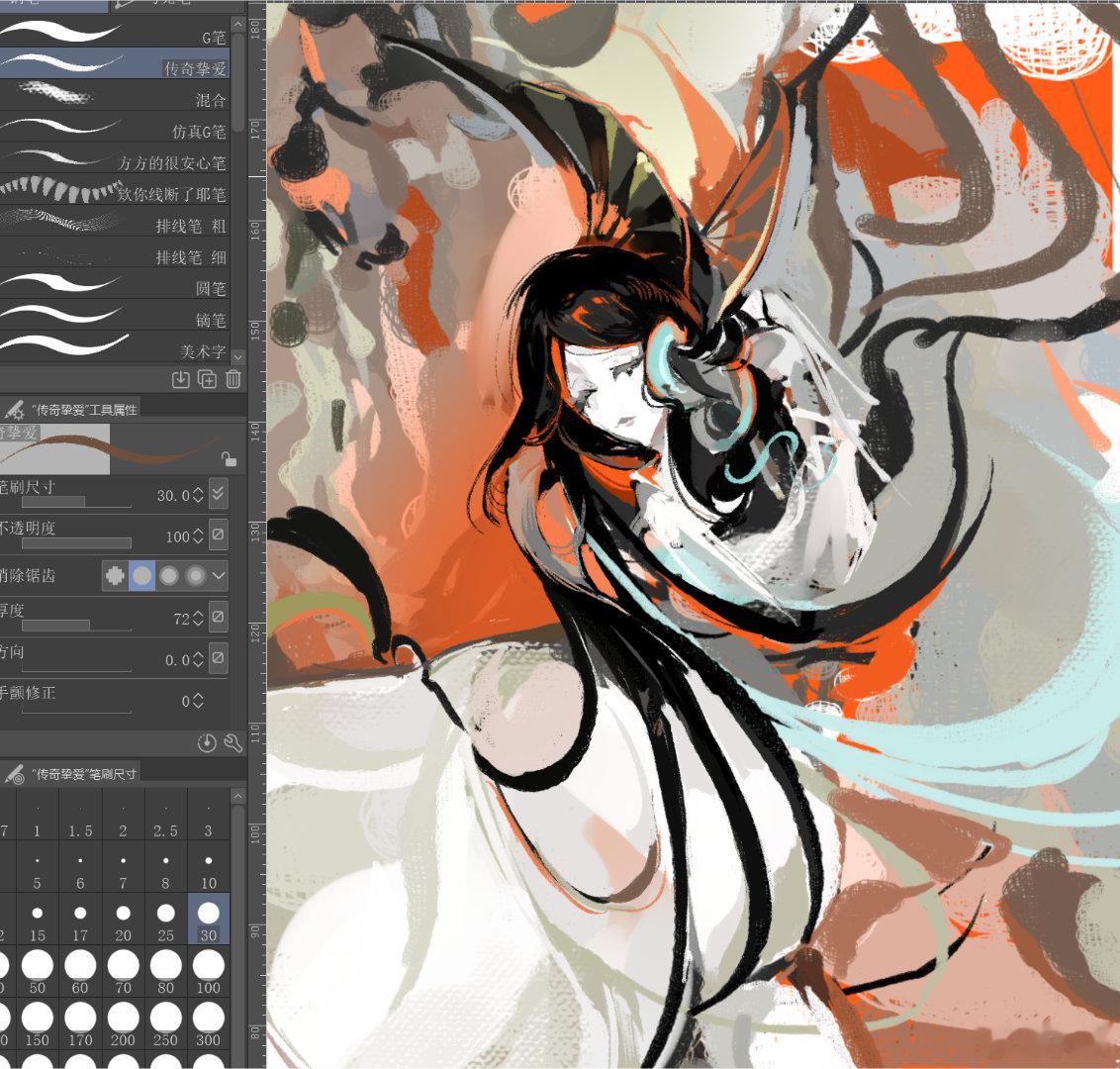Adjust the stabilization (手颤修正) slider
The width and height of the screenshot is (1120, 1069).
coord(76,708)
